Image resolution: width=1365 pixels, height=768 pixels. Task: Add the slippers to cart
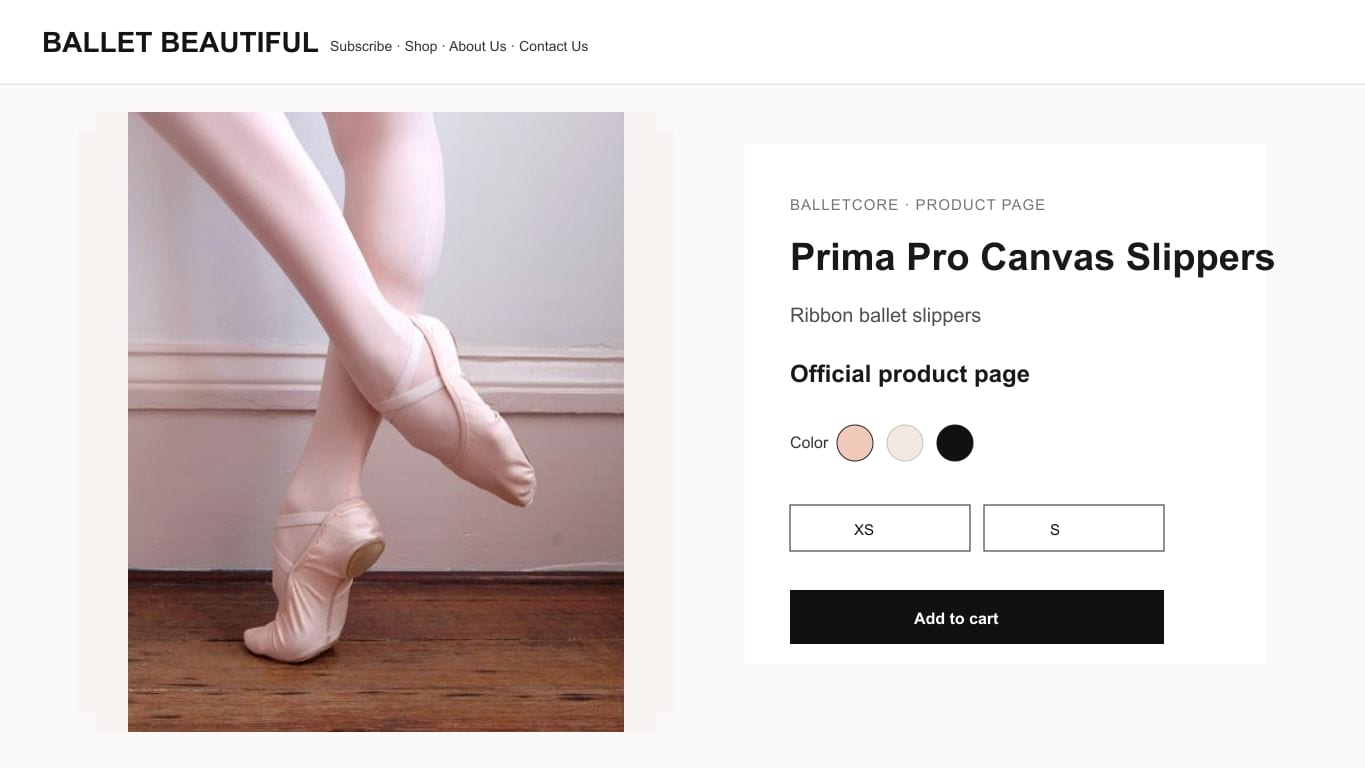click(x=977, y=617)
